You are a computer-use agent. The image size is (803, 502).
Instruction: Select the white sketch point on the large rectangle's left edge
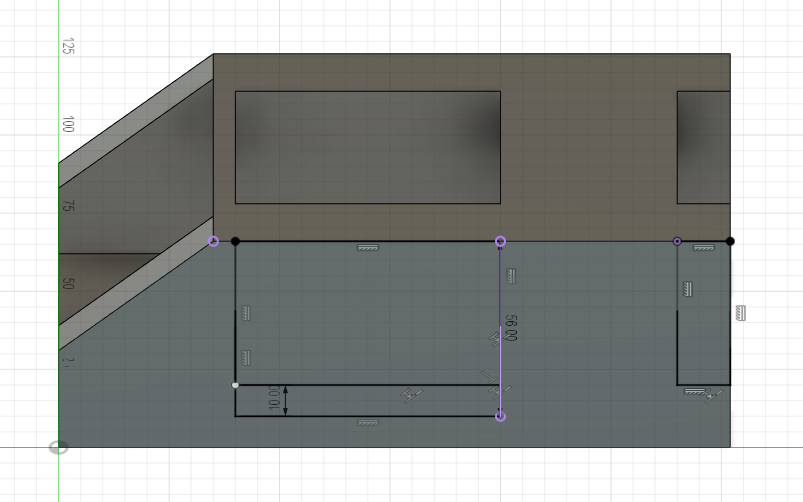(235, 385)
